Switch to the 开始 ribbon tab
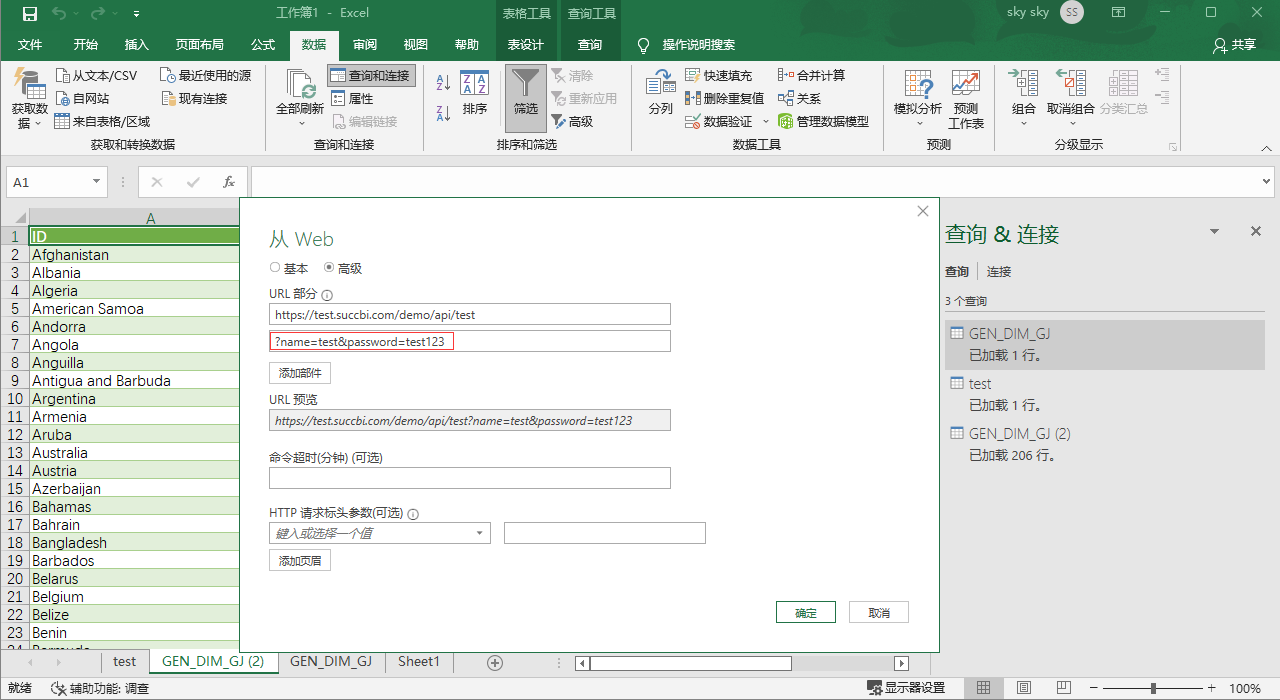 [x=84, y=43]
